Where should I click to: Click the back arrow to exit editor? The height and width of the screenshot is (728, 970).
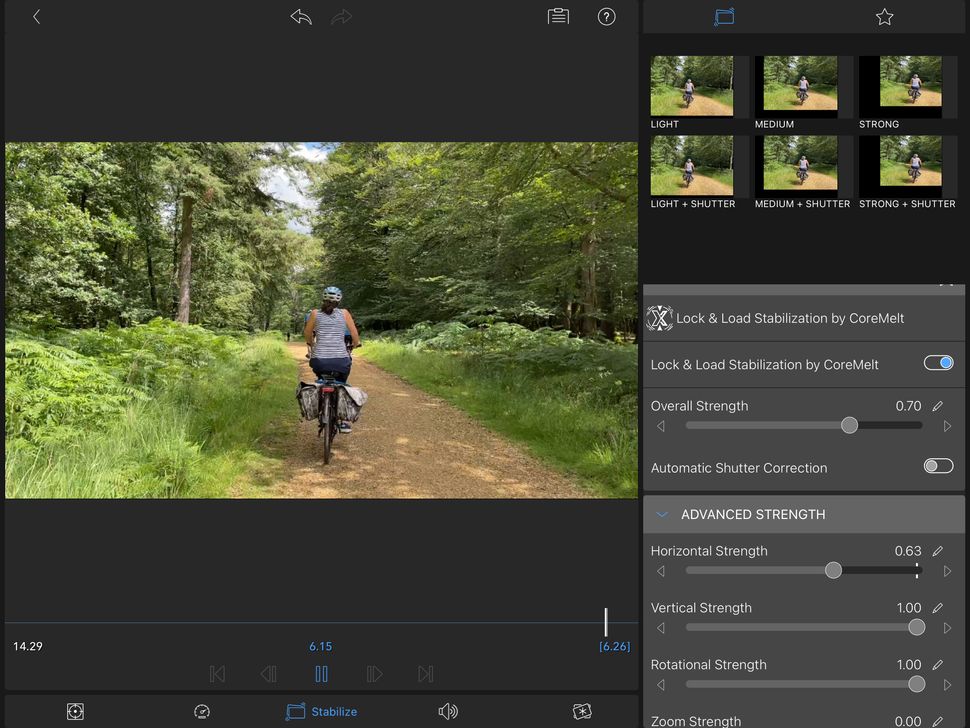(x=36, y=16)
